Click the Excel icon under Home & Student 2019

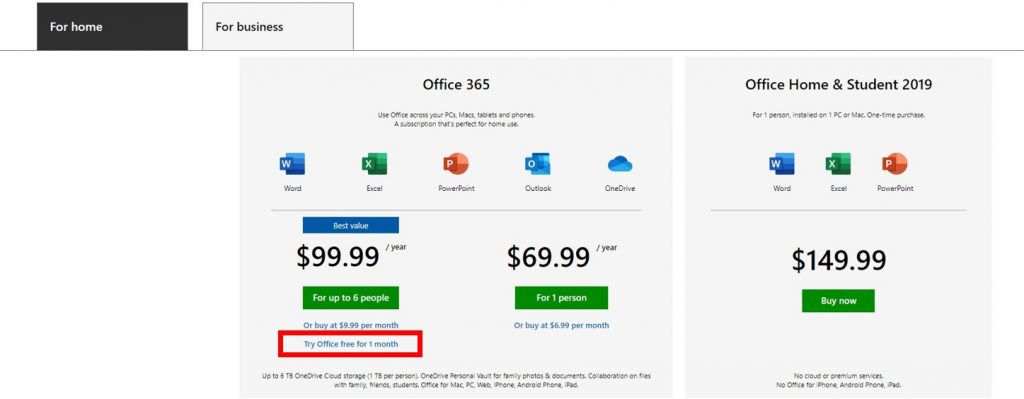[x=838, y=164]
